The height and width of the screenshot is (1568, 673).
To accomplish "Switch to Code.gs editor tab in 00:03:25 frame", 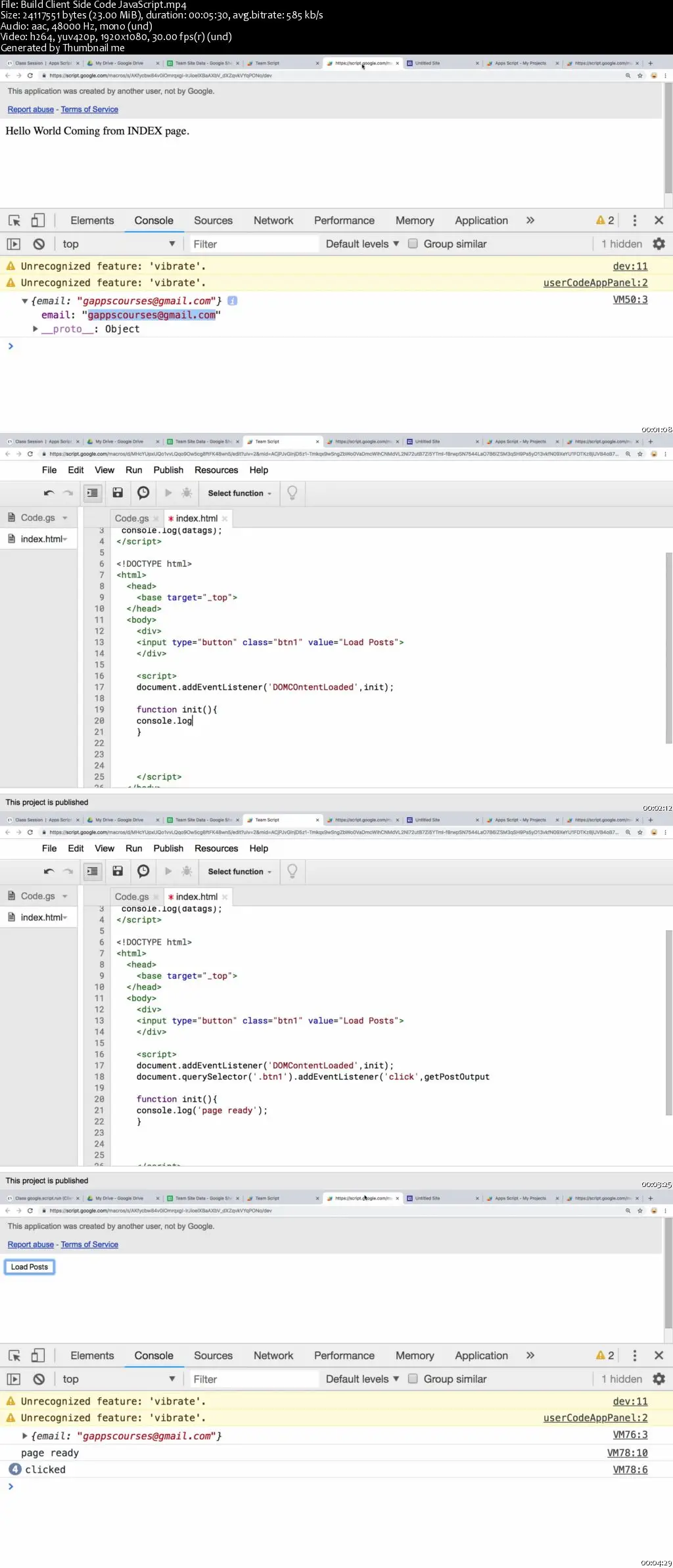I will pos(131,897).
